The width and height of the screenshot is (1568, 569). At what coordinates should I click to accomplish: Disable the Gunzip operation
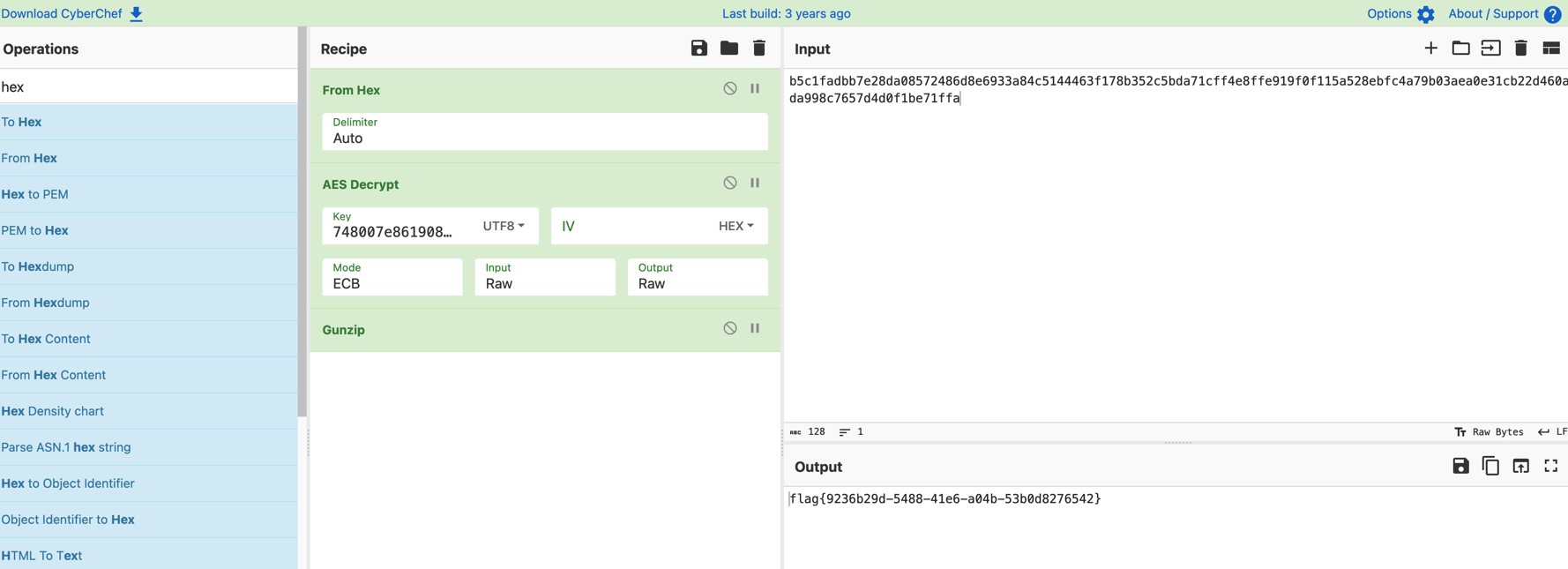tap(729, 329)
